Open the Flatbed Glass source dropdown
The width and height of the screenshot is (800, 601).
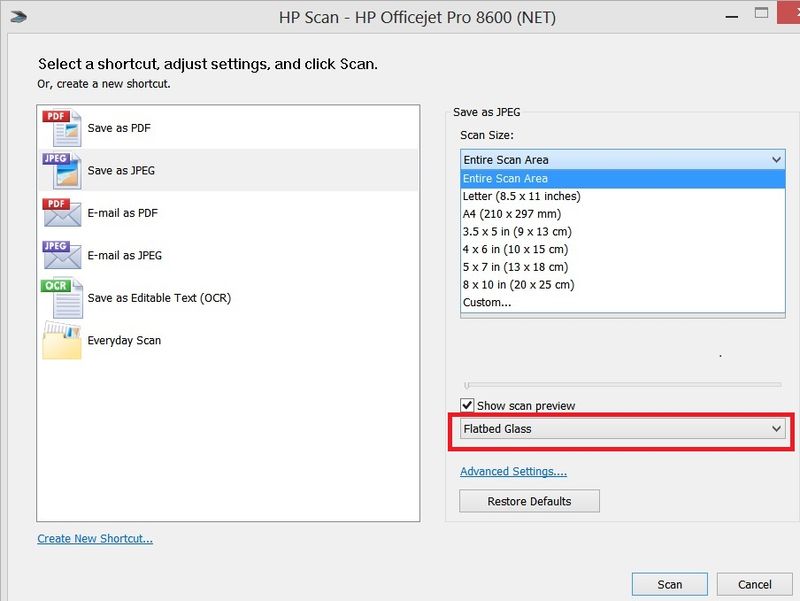622,429
